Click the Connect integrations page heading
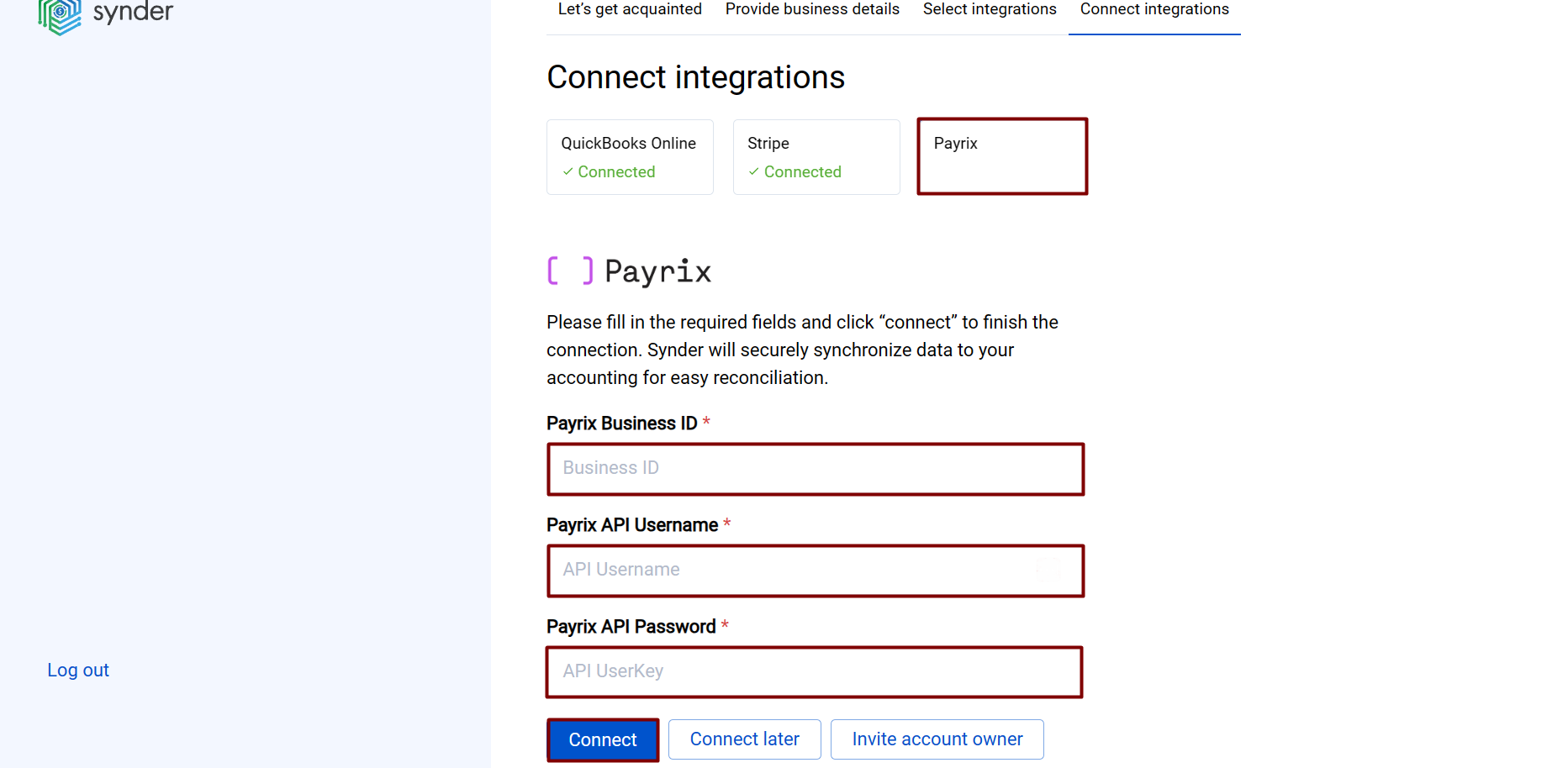The height and width of the screenshot is (768, 1568). coord(695,76)
